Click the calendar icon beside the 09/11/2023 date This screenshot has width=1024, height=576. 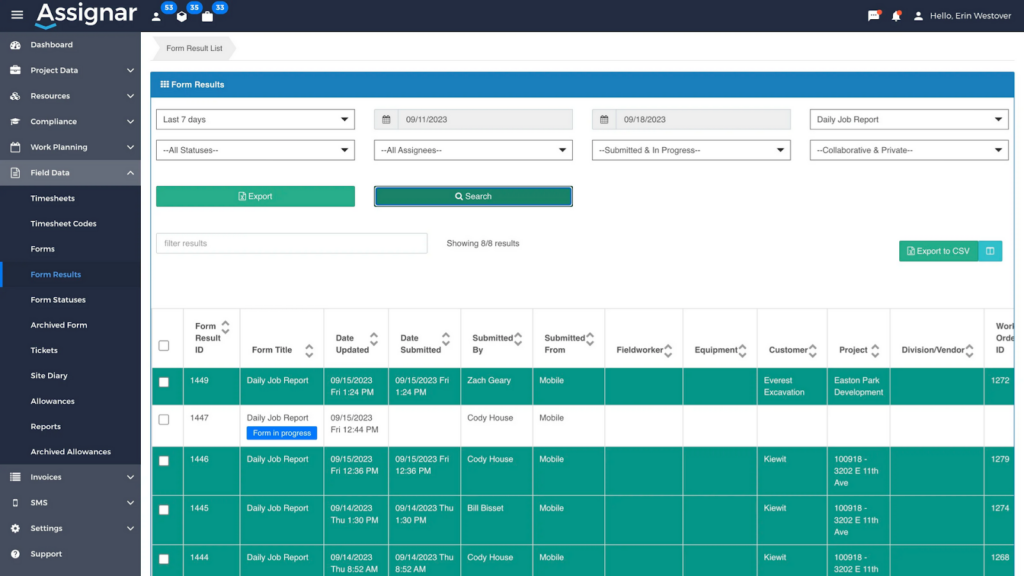coord(387,118)
